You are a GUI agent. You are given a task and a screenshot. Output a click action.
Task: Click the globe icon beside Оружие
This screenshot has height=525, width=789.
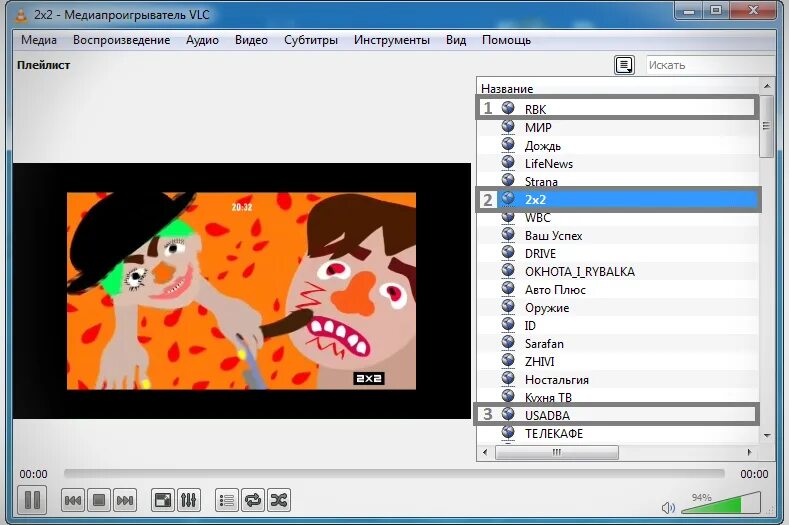[x=508, y=306]
